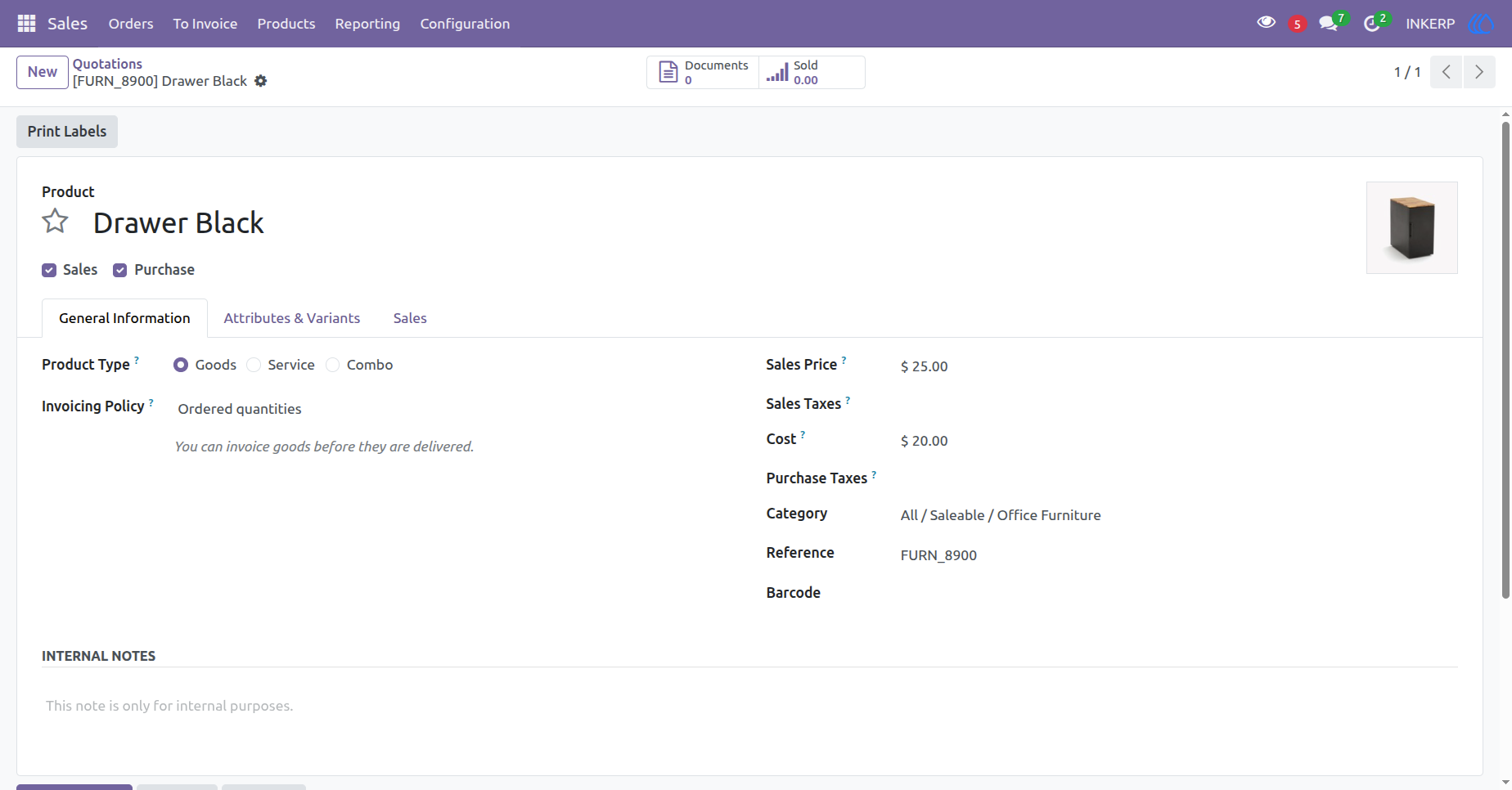Click the New button
The image size is (1512, 790).
[x=43, y=72]
